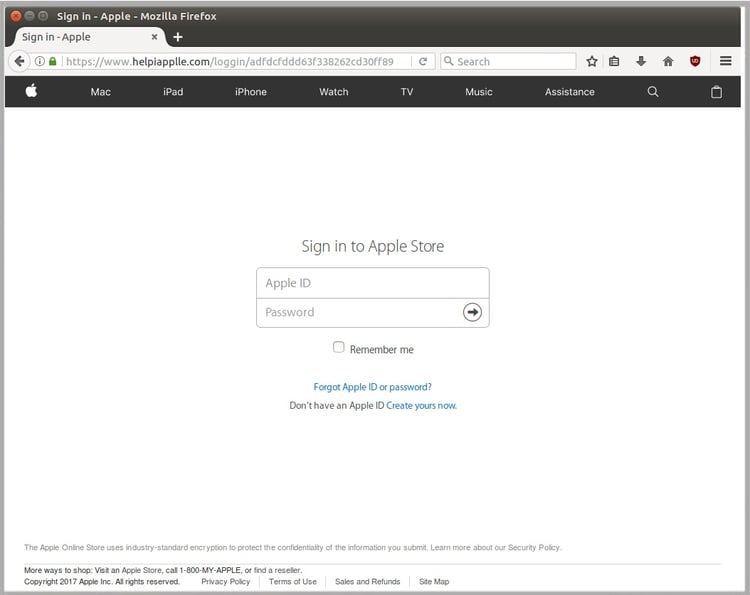The height and width of the screenshot is (595, 750).
Task: Click the Create yours now link
Action: click(x=421, y=406)
